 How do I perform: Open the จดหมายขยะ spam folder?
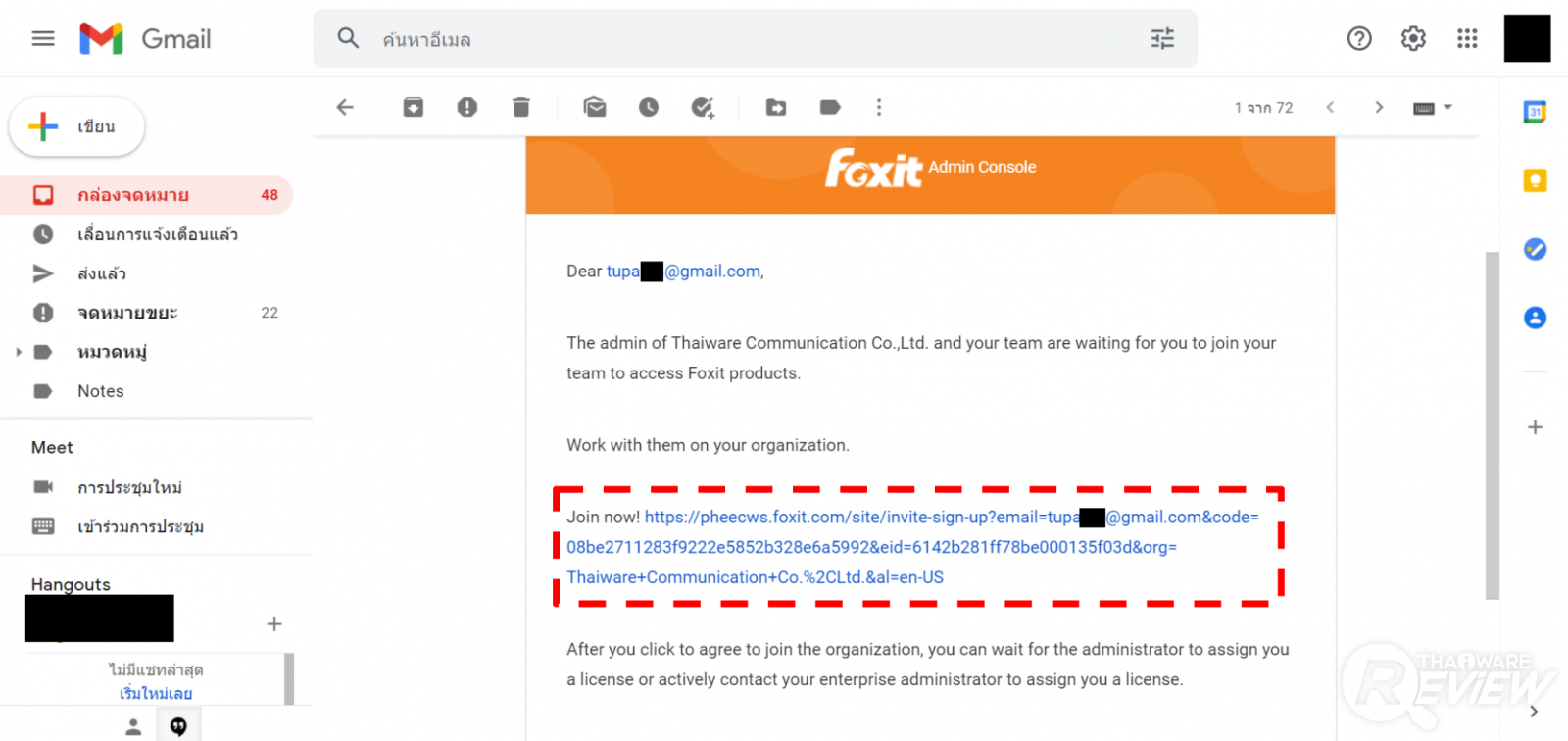point(127,313)
